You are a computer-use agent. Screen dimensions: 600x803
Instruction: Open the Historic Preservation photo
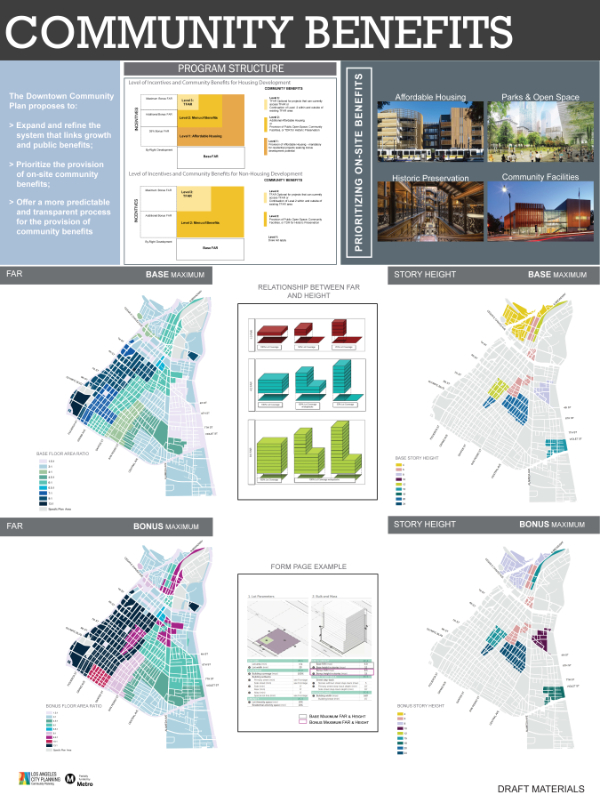tap(430, 212)
